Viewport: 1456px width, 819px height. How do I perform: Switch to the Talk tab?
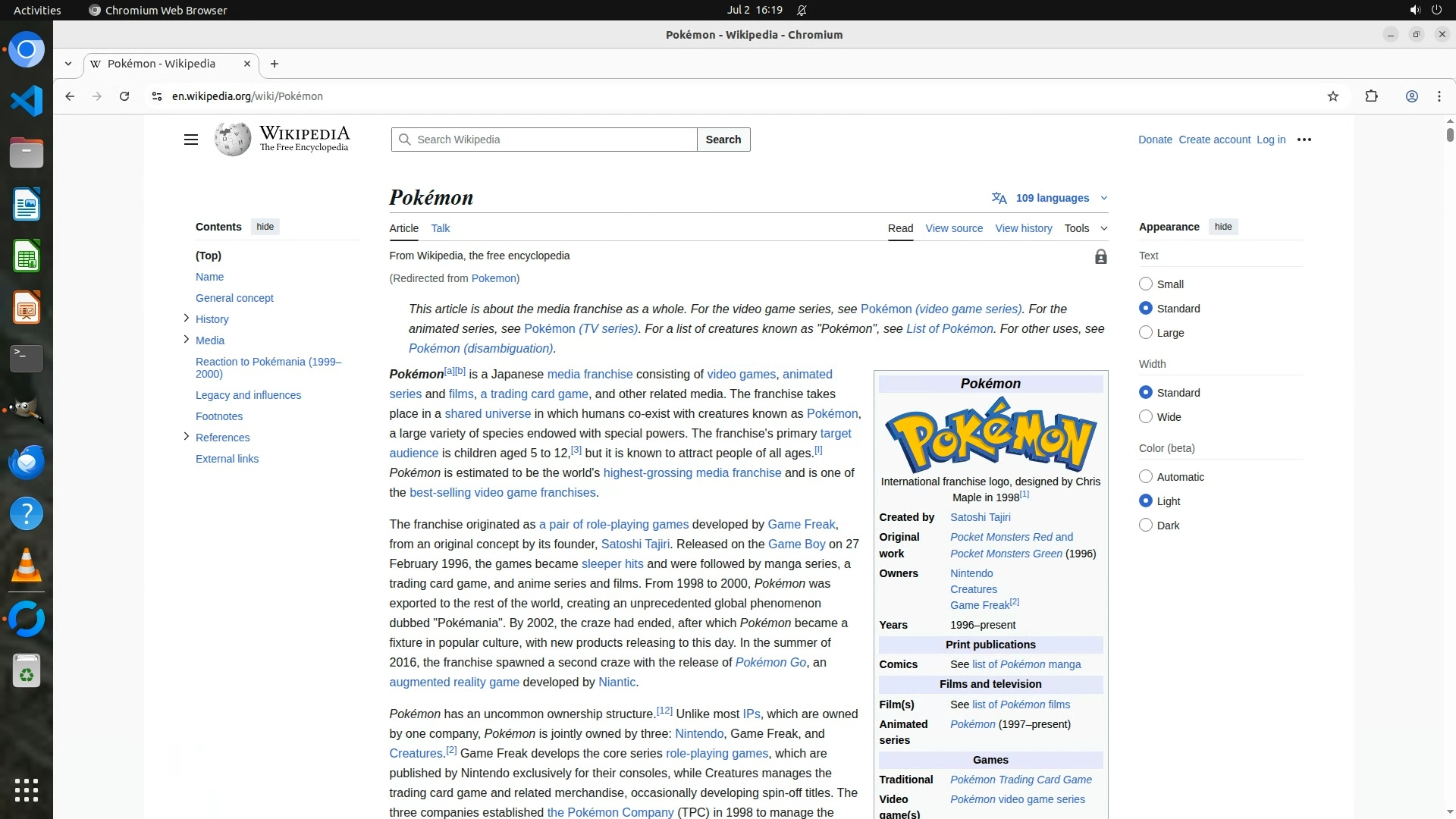tap(440, 228)
